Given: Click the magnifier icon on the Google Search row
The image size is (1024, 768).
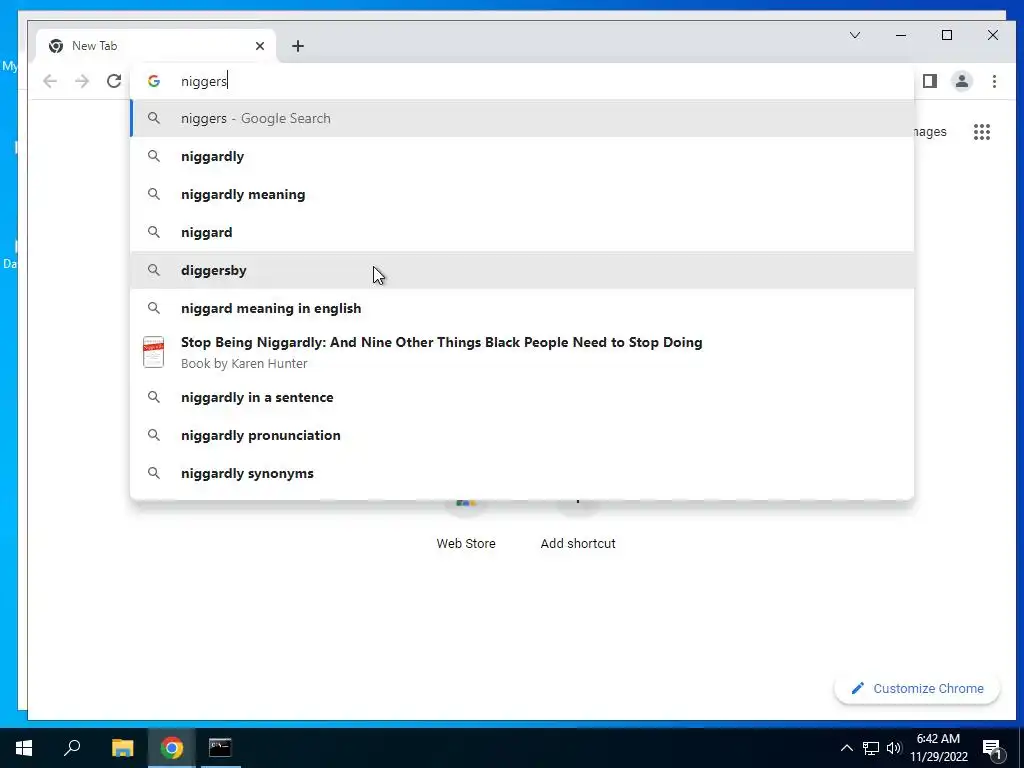Looking at the screenshot, I should tap(153, 118).
